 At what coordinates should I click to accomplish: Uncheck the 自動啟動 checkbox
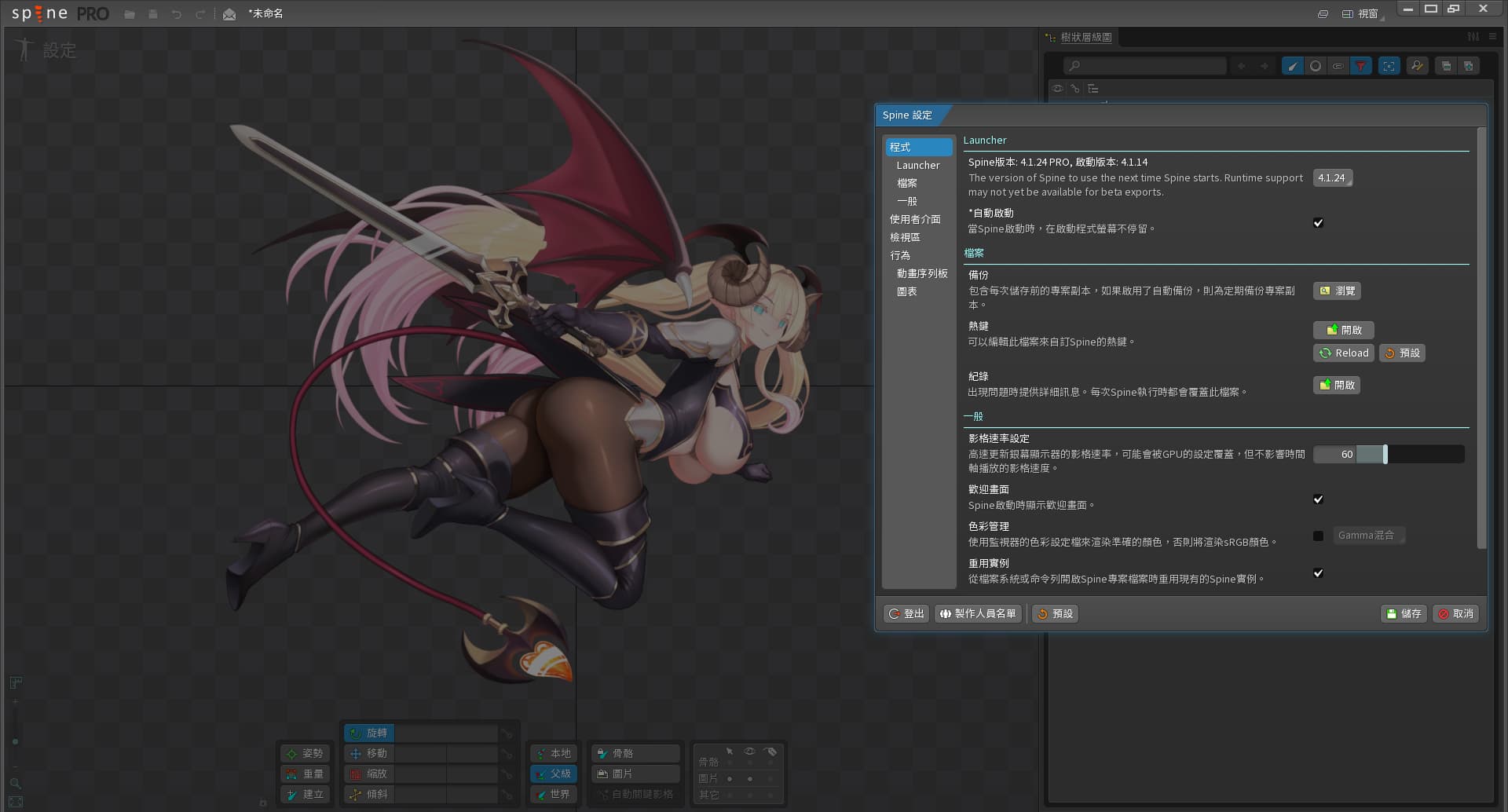pyautogui.click(x=1318, y=223)
